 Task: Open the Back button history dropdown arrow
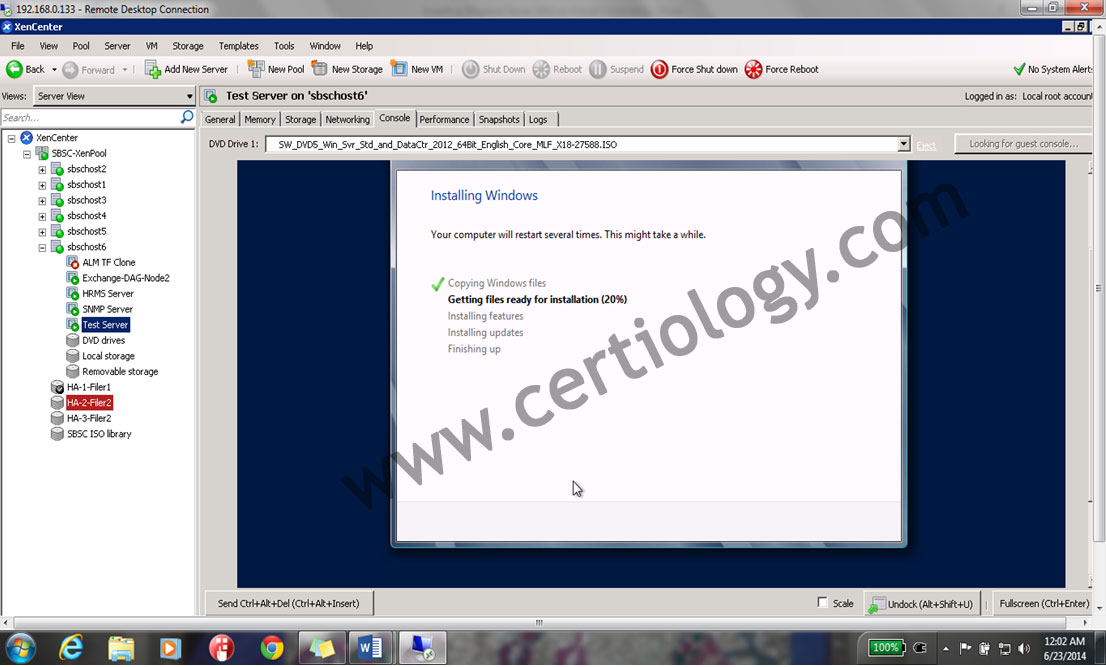(54, 70)
